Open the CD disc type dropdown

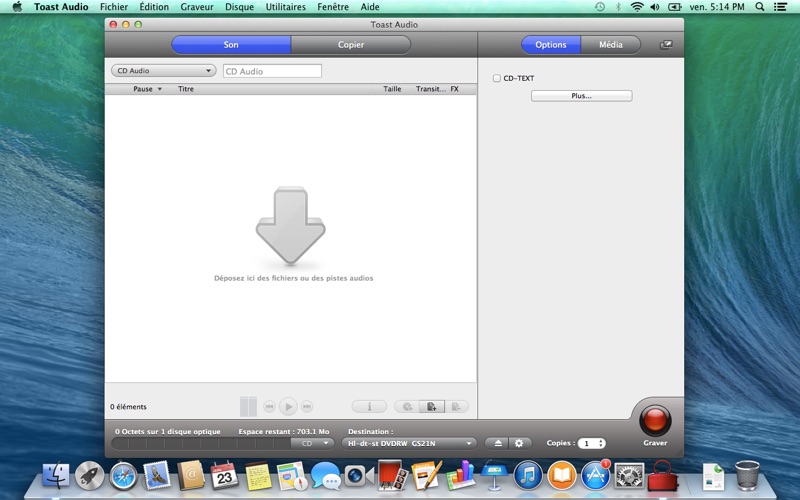pos(312,443)
